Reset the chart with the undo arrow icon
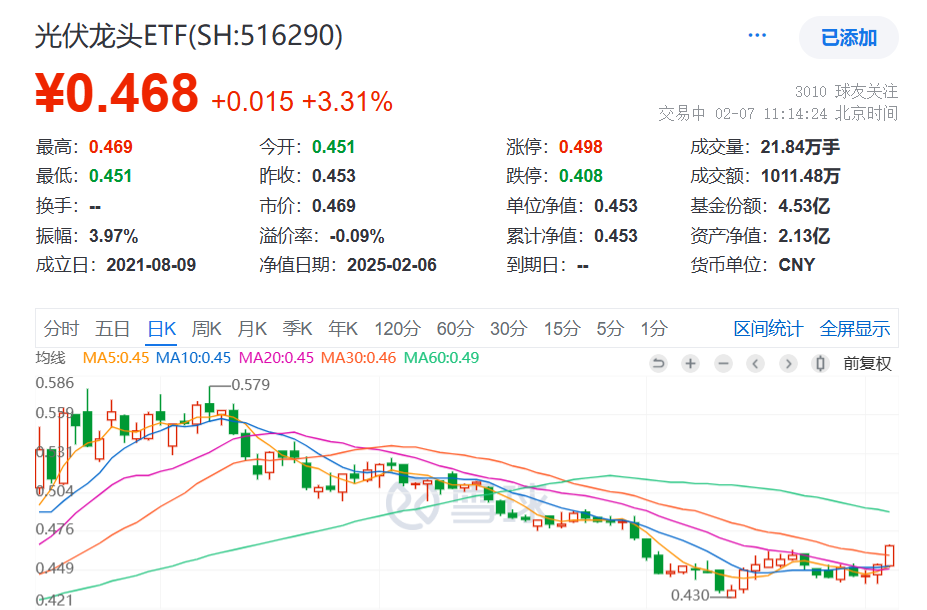The width and height of the screenshot is (927, 610). [659, 364]
